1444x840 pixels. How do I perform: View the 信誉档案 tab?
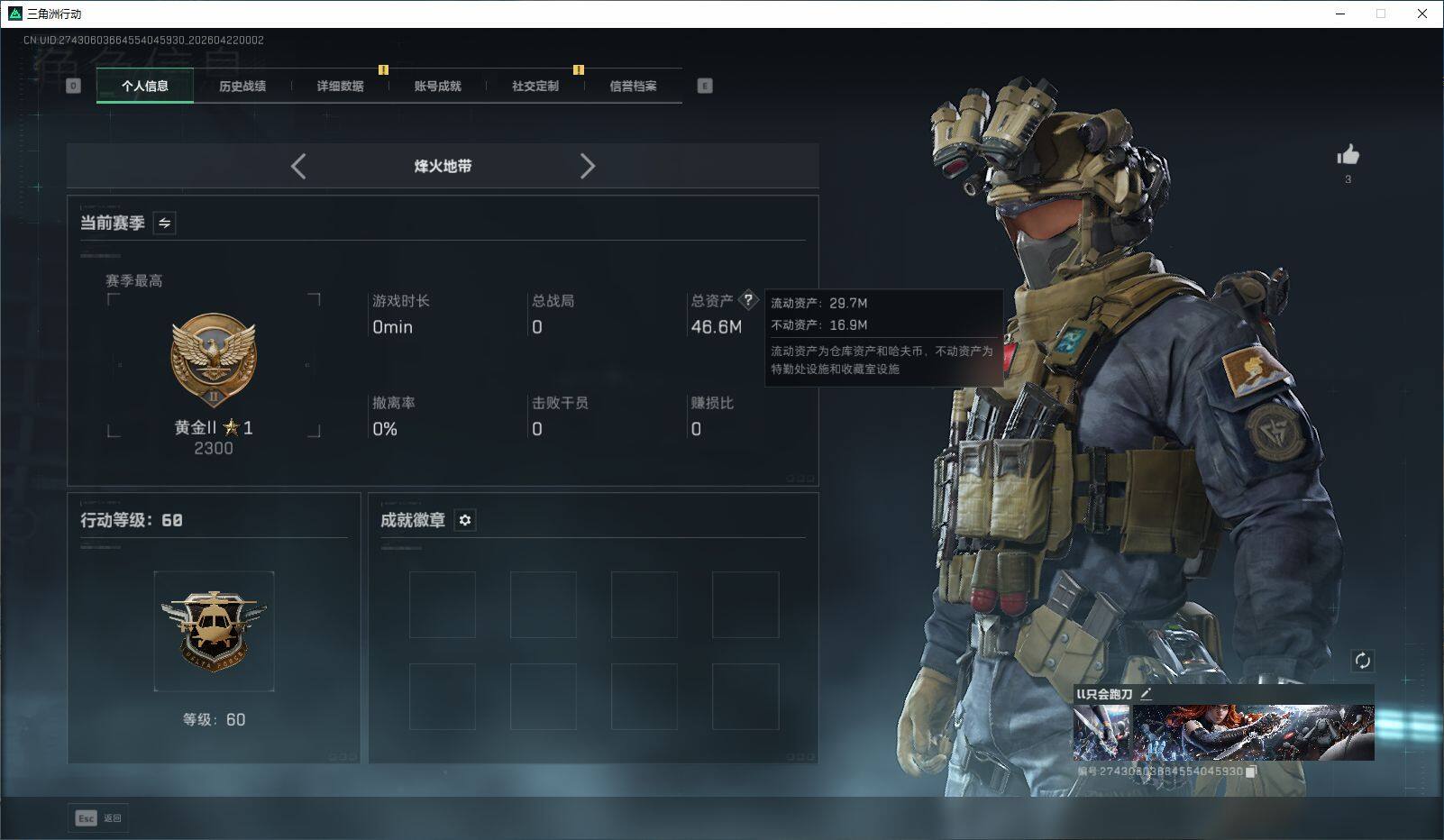[x=633, y=86]
